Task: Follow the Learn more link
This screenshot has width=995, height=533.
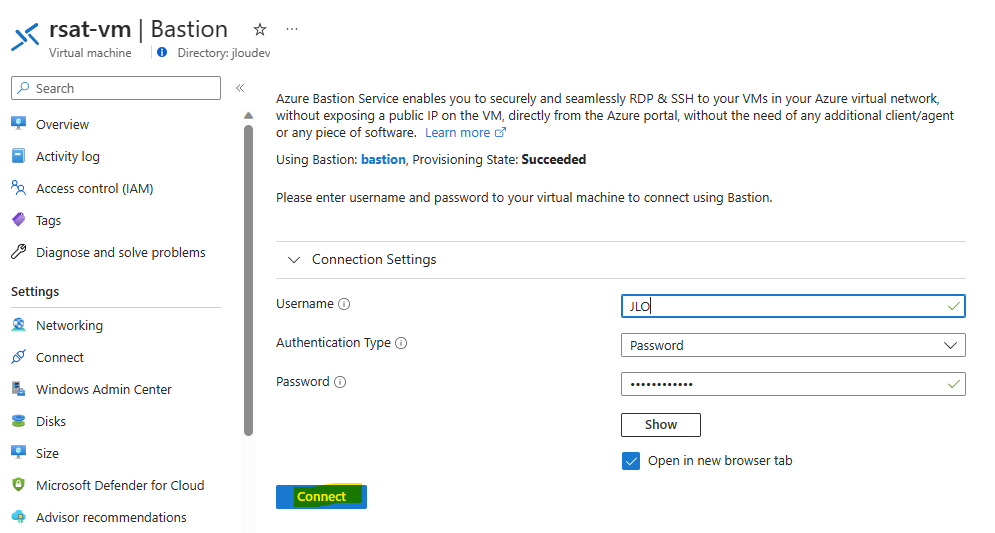Action: [x=458, y=133]
